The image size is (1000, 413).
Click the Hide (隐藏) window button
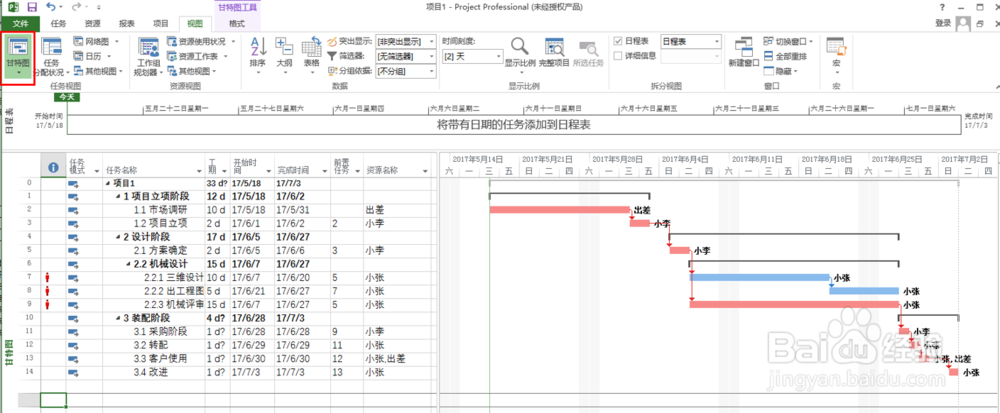coord(781,71)
